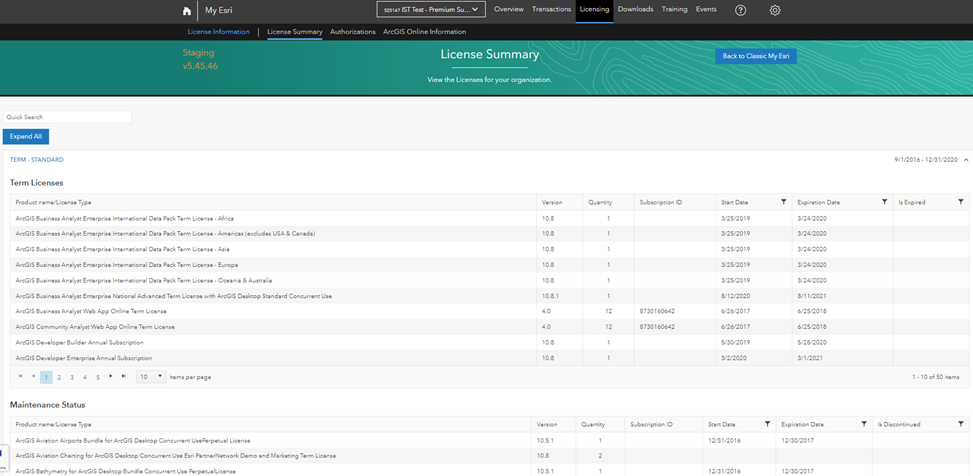Go to next page of Term Licenses
The image size is (973, 476).
tap(111, 376)
